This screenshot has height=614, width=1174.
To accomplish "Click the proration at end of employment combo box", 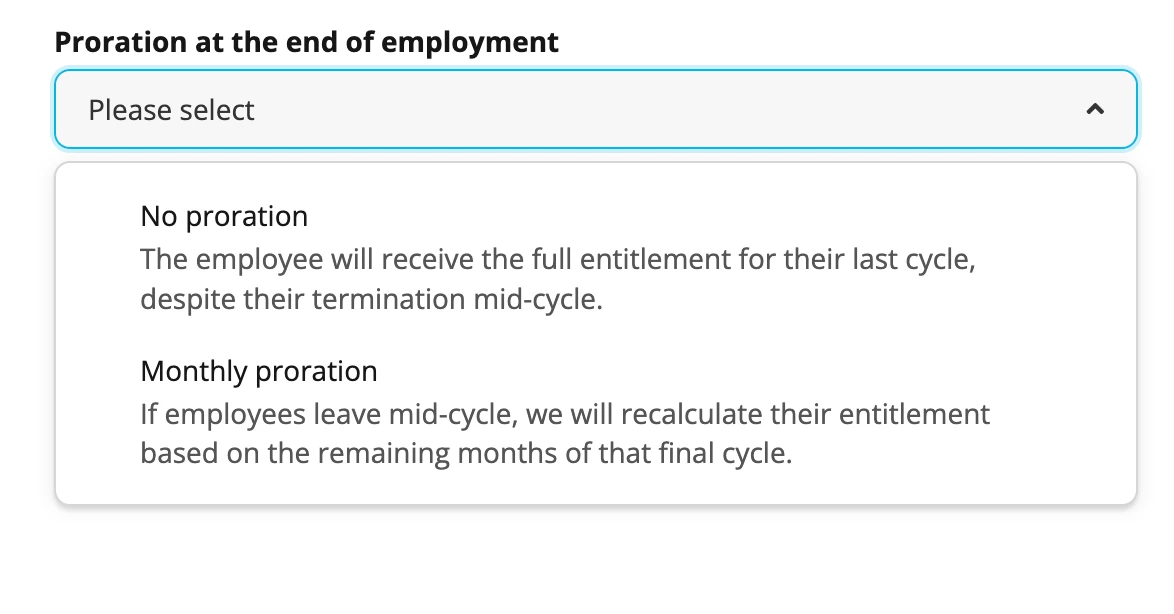I will click(x=596, y=109).
